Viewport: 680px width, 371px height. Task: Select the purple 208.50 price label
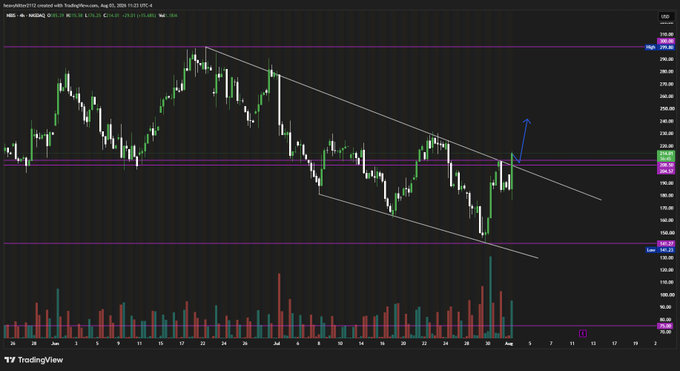click(x=666, y=165)
